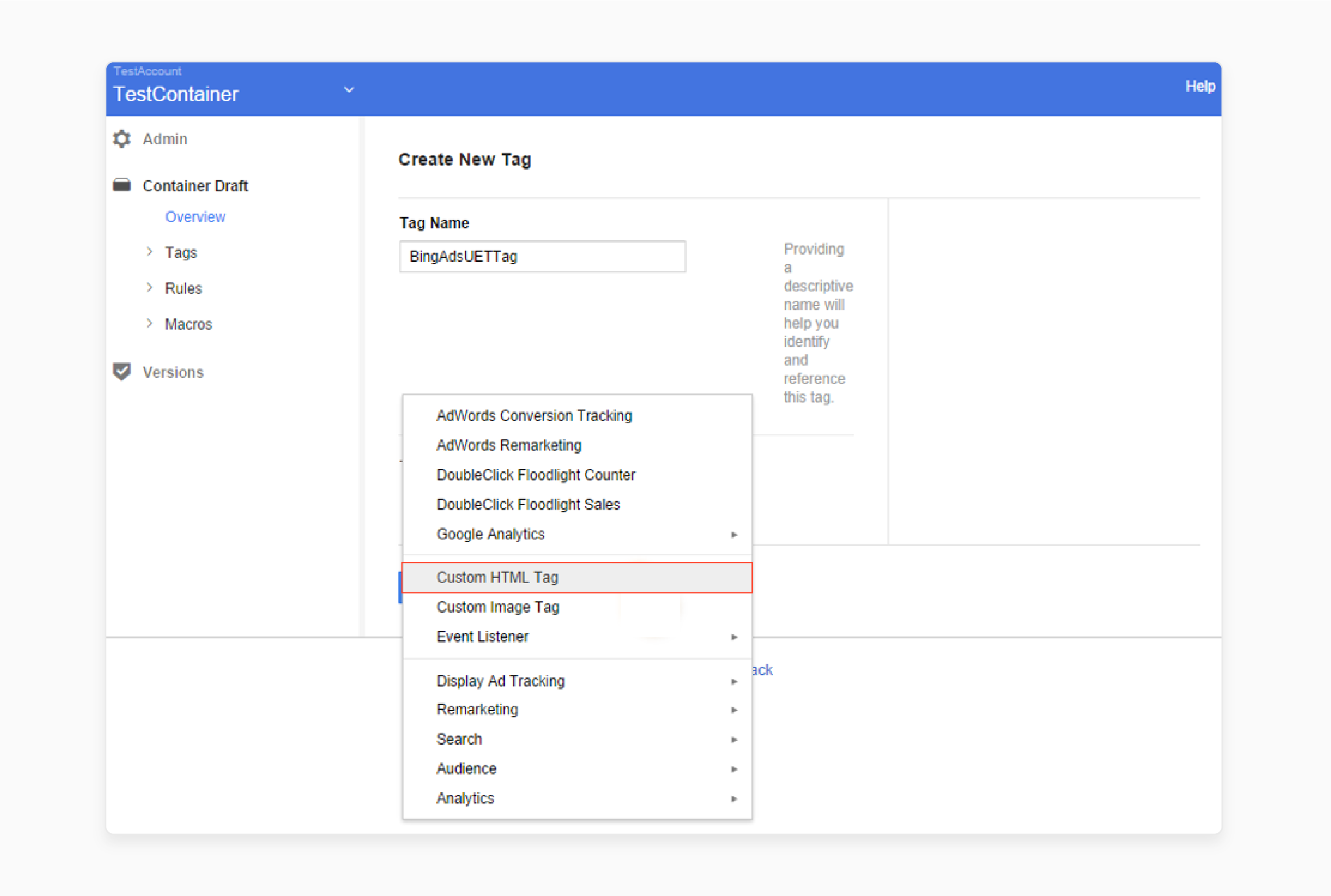Select the Rules tree item icon

tap(150, 288)
